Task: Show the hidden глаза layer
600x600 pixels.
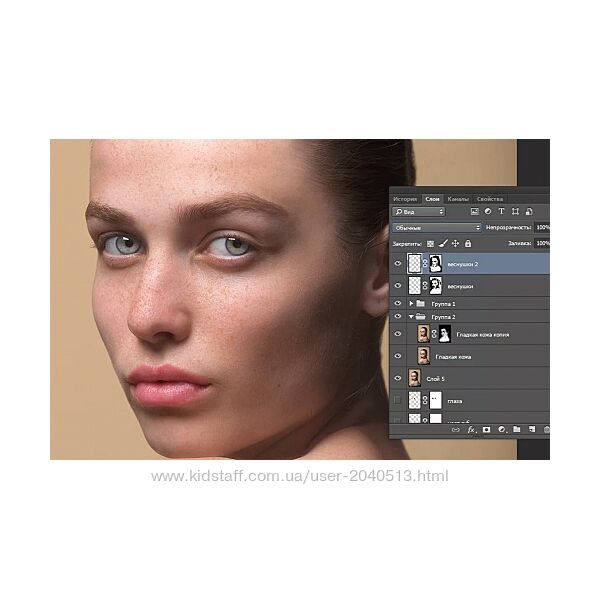Action: tap(398, 400)
